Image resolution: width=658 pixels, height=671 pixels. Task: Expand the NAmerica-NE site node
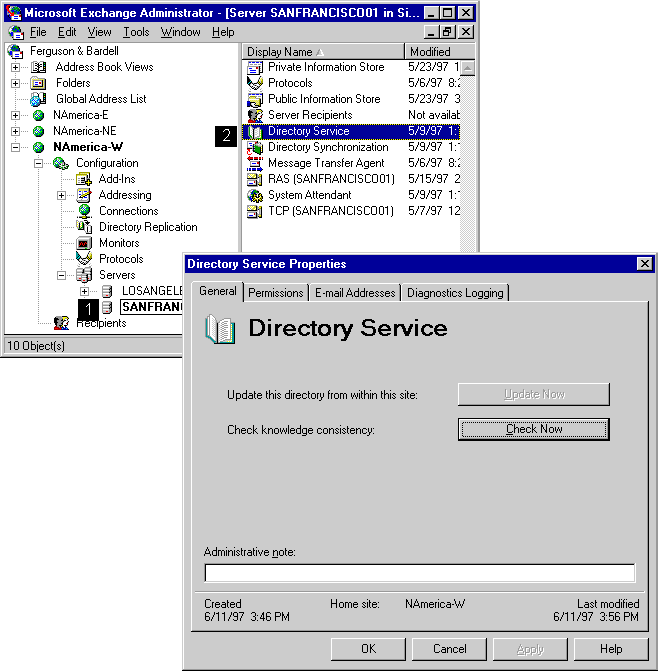tap(15, 131)
